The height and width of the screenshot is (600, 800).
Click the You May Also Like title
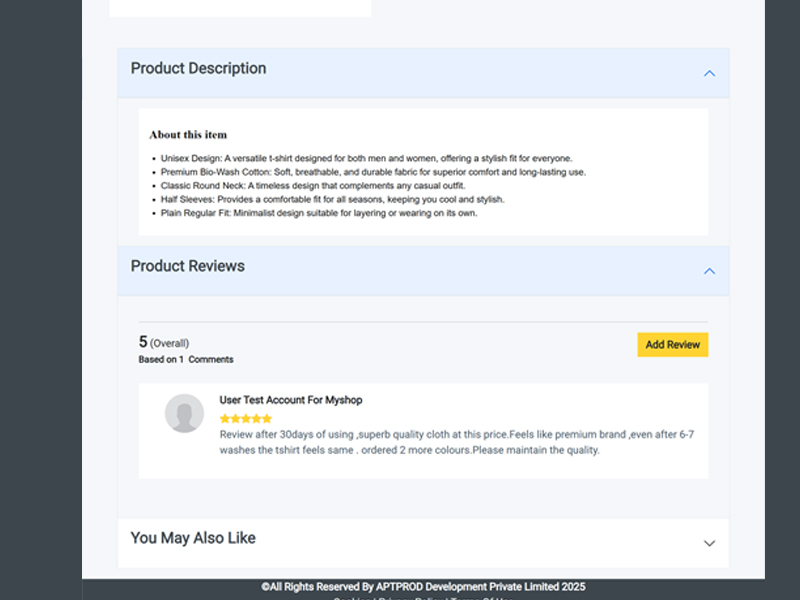point(193,538)
